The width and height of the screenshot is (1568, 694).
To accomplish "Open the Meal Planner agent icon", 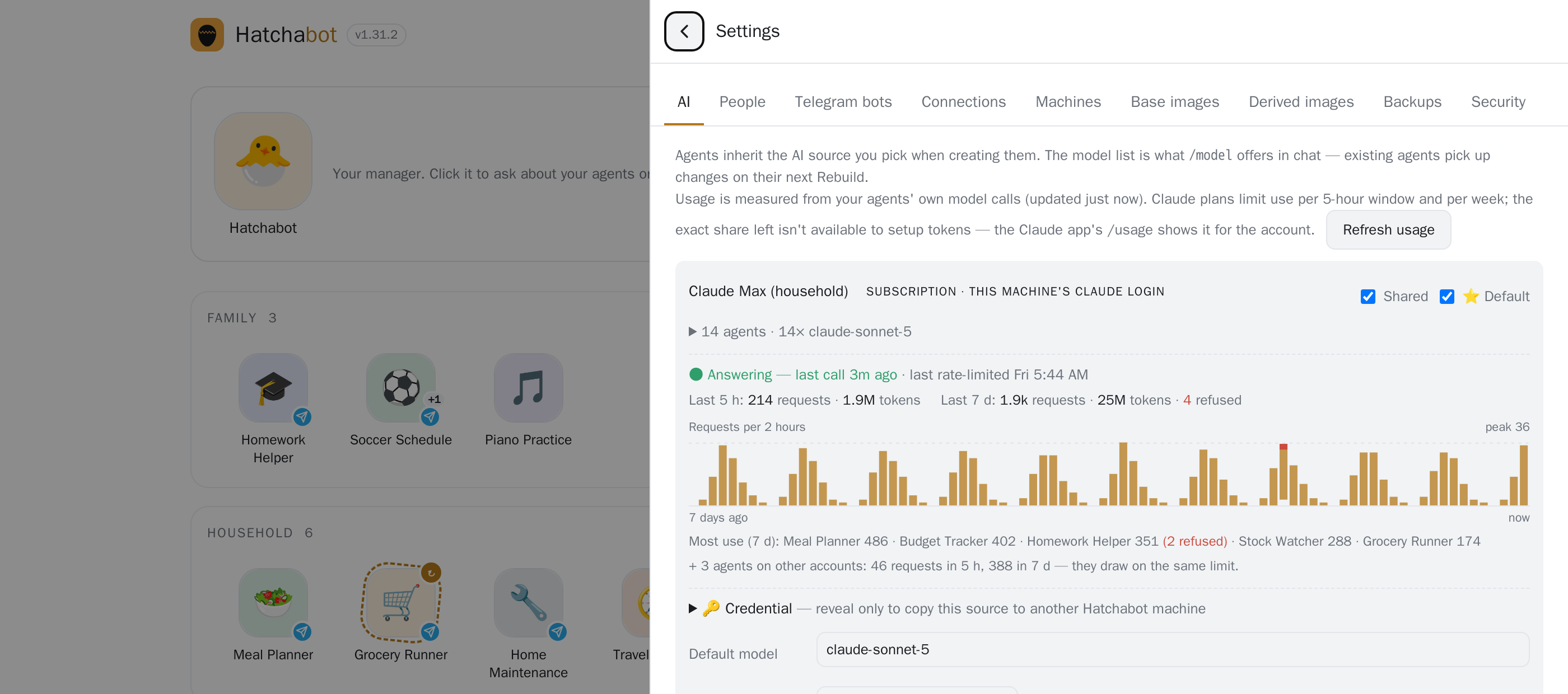I will coord(273,603).
